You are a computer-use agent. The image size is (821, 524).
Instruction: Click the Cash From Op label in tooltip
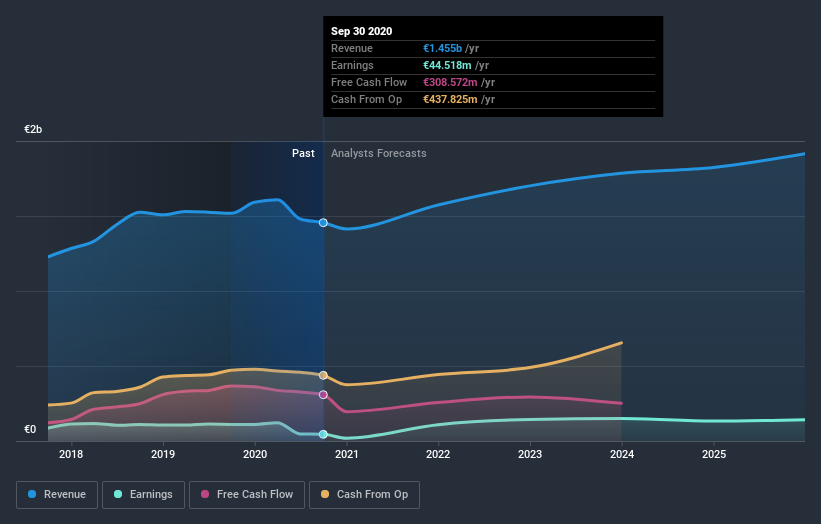click(x=367, y=99)
